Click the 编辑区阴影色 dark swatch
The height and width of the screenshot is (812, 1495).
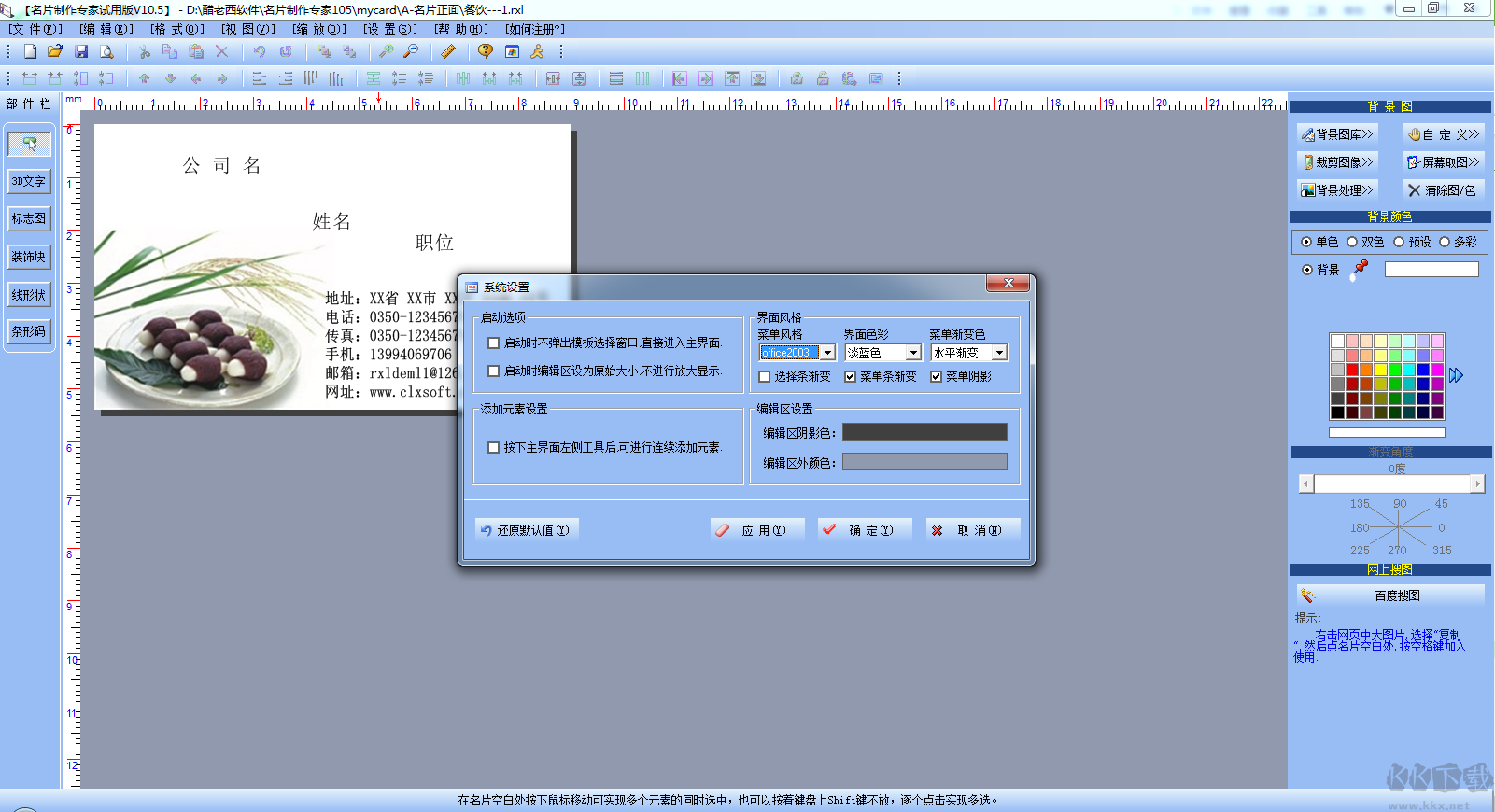coord(924,431)
